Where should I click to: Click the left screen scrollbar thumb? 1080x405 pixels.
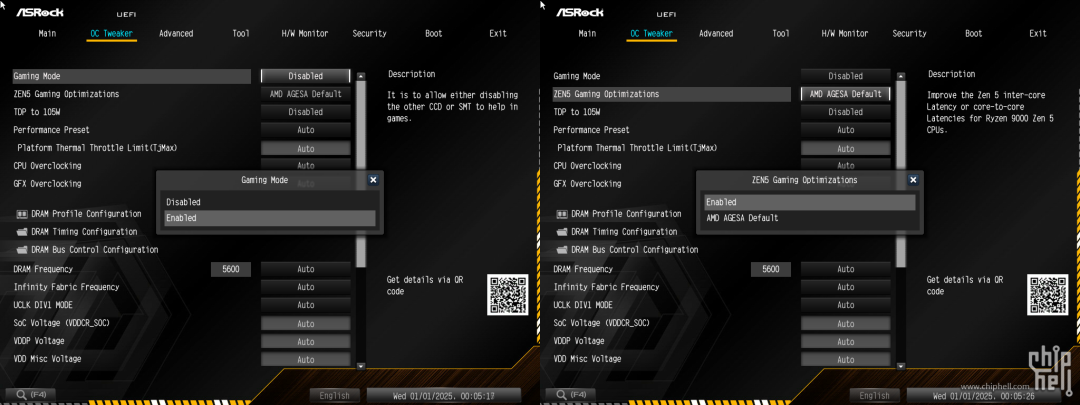click(361, 175)
